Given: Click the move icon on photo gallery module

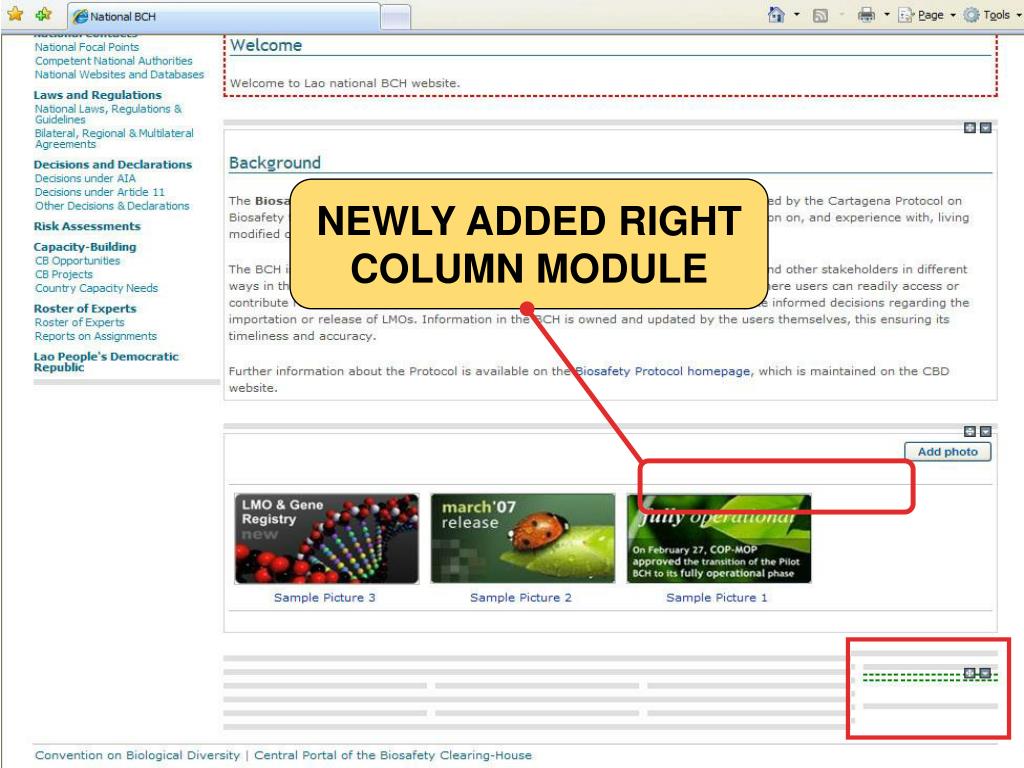Looking at the screenshot, I should [970, 431].
